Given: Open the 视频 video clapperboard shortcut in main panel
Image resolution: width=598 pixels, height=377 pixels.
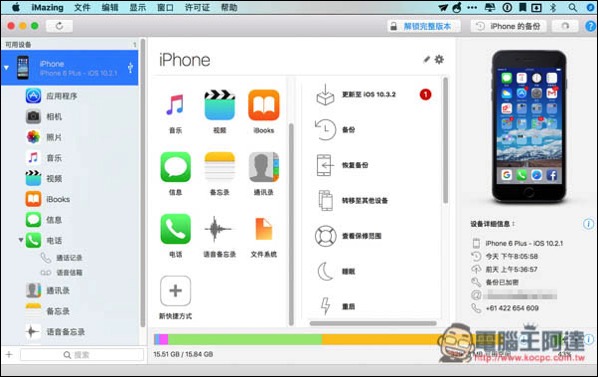Looking at the screenshot, I should coord(219,105).
